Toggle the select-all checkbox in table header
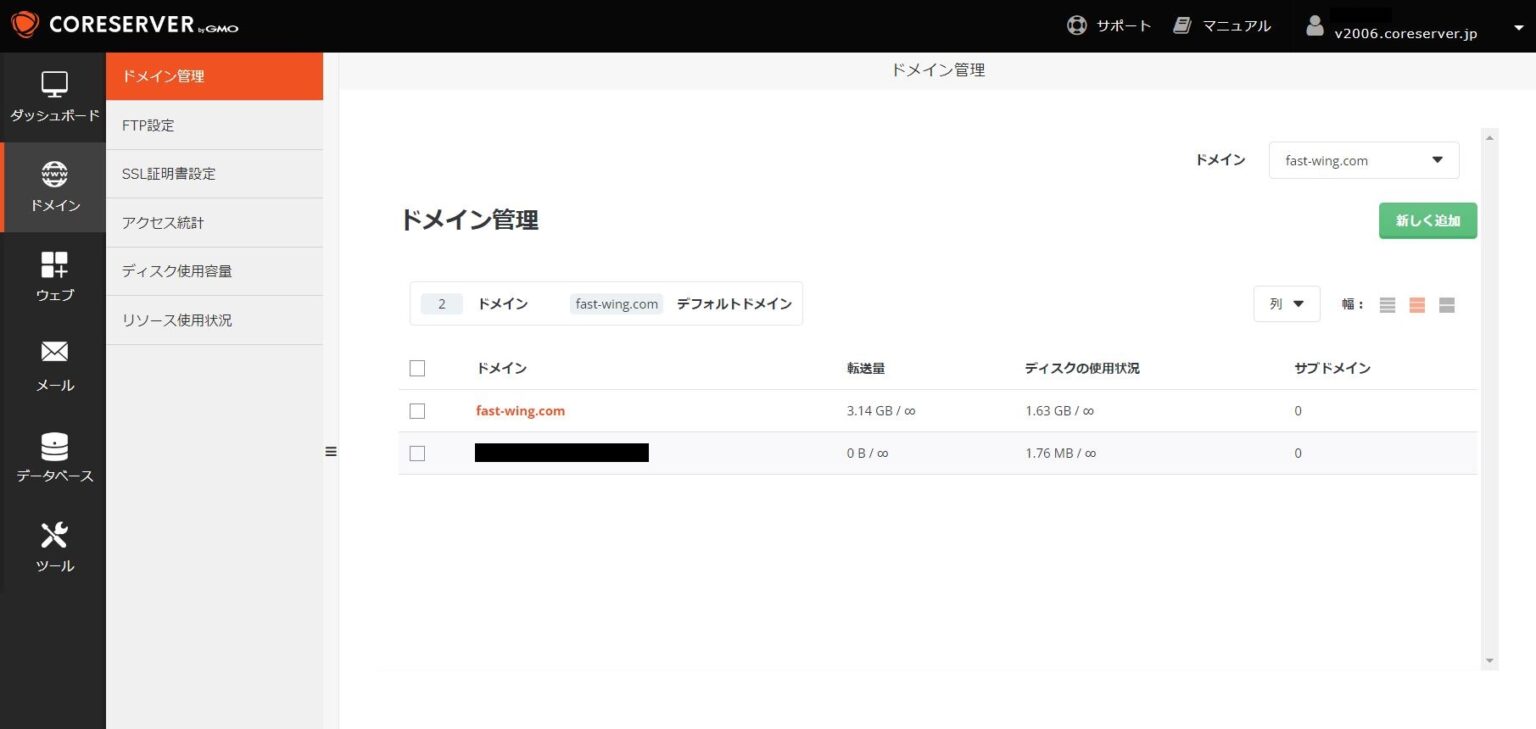The height and width of the screenshot is (729, 1536). coord(417,368)
